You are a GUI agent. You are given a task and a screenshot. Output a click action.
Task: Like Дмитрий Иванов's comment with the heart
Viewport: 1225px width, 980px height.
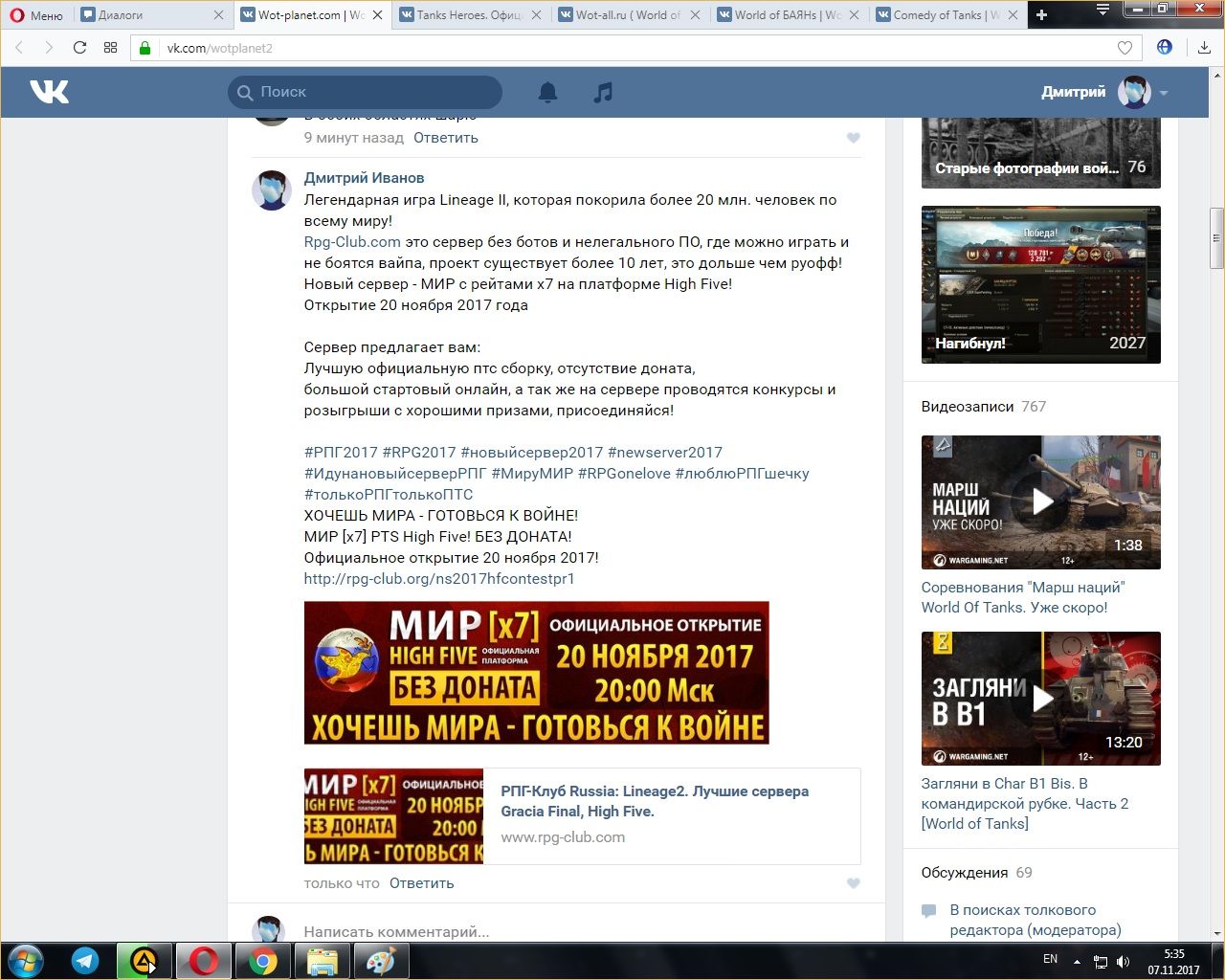[x=854, y=883]
